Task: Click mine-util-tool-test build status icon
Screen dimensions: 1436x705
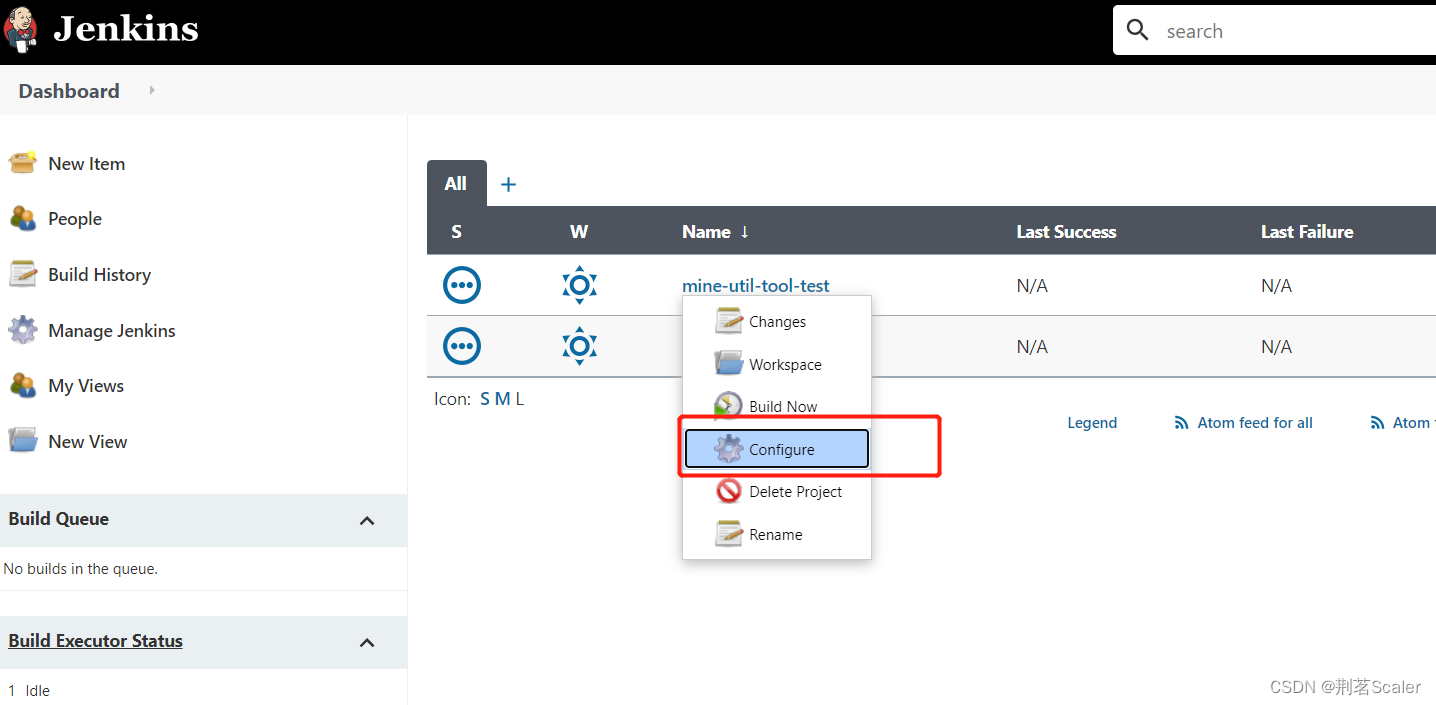Action: tap(461, 285)
